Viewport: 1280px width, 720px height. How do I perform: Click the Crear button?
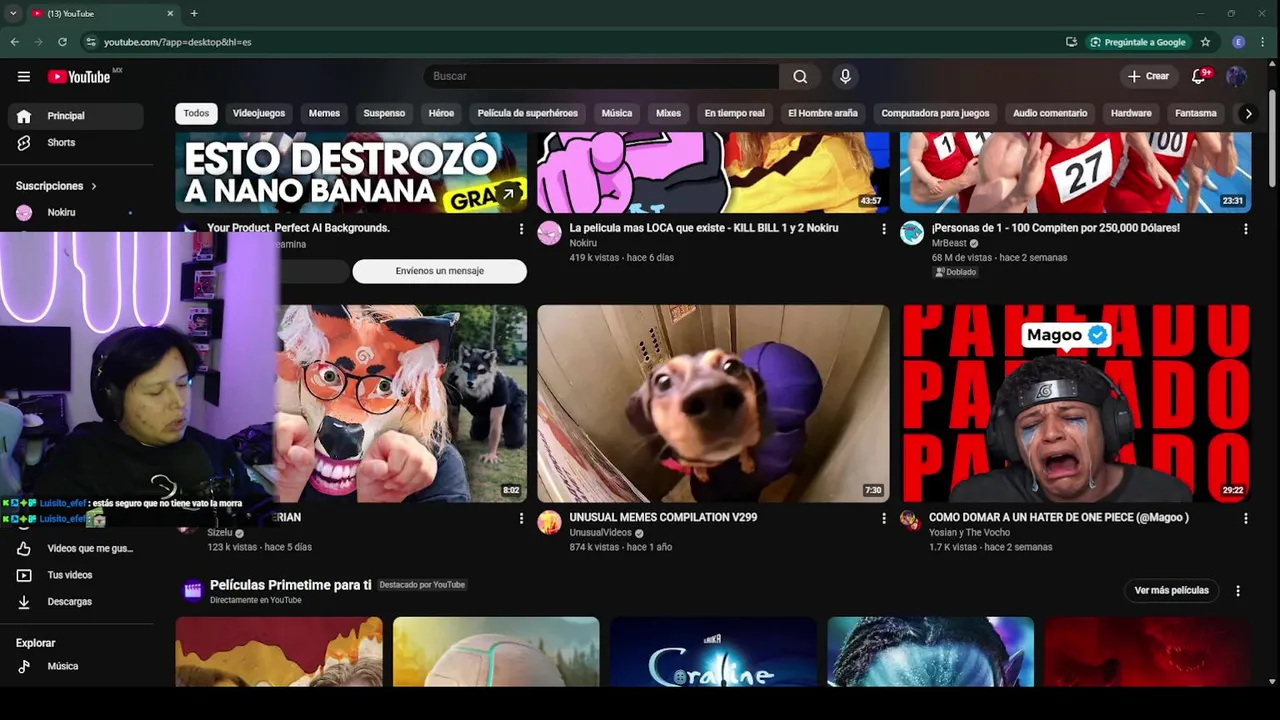(1148, 76)
